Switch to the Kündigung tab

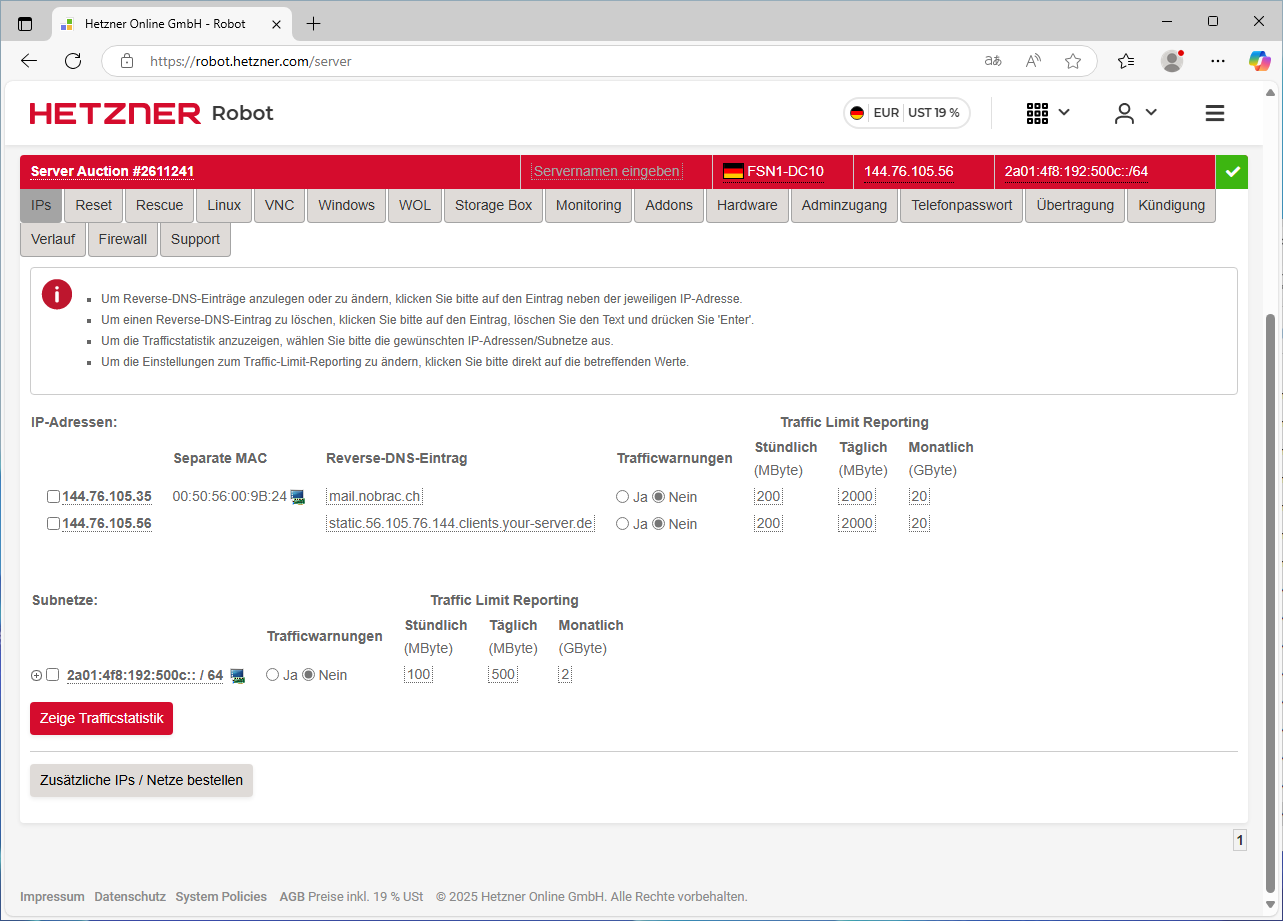[x=1171, y=205]
